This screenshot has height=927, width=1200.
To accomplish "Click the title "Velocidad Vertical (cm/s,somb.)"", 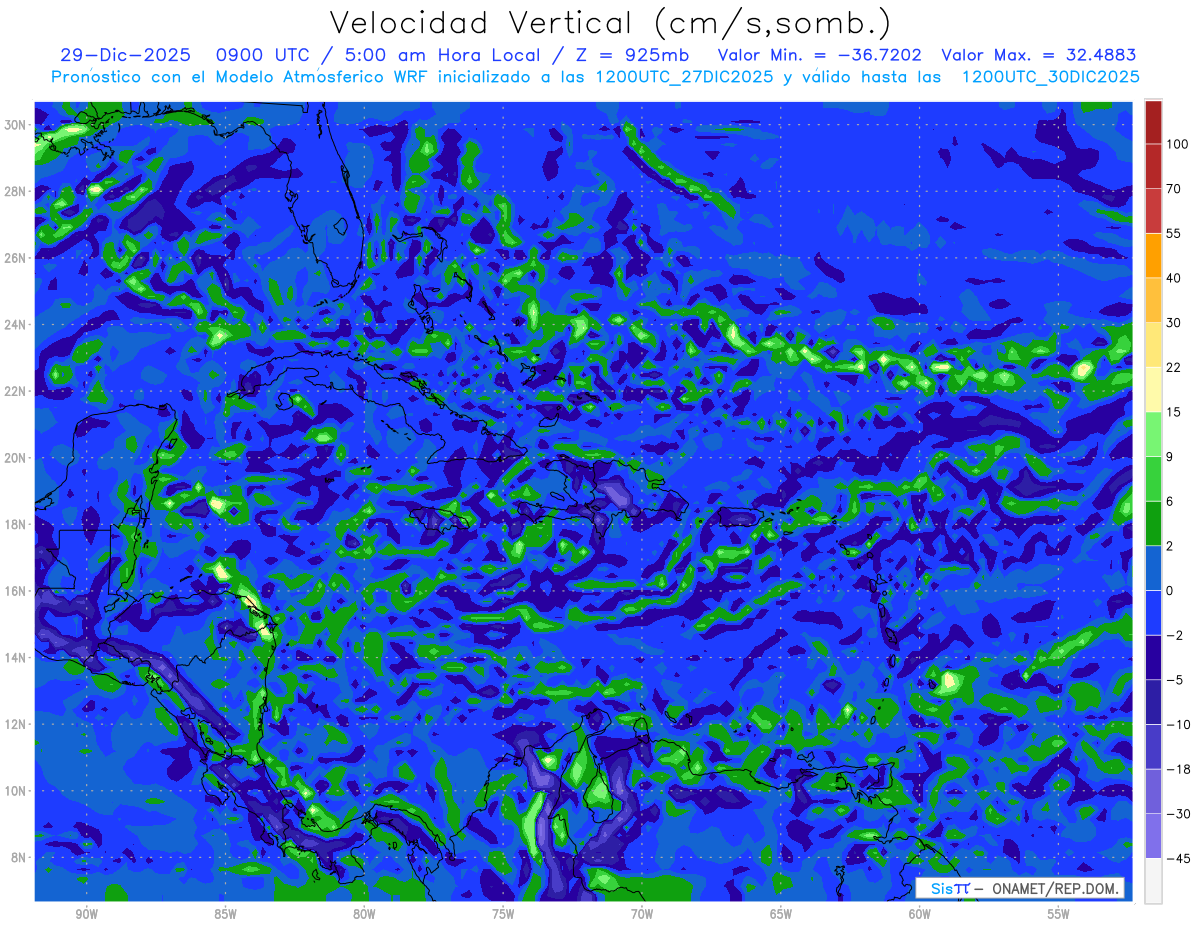I will (609, 23).
